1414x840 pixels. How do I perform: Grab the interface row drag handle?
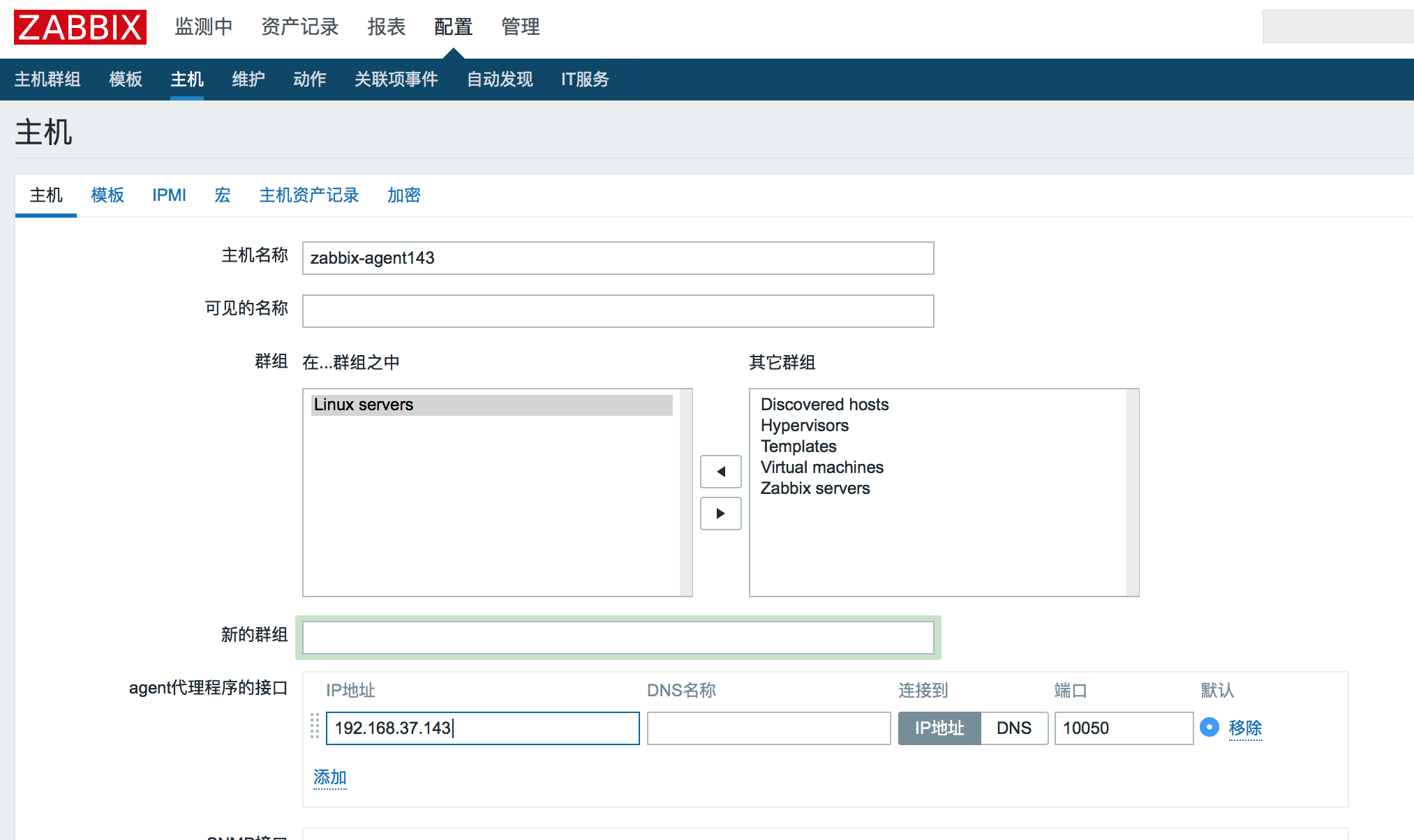[314, 726]
